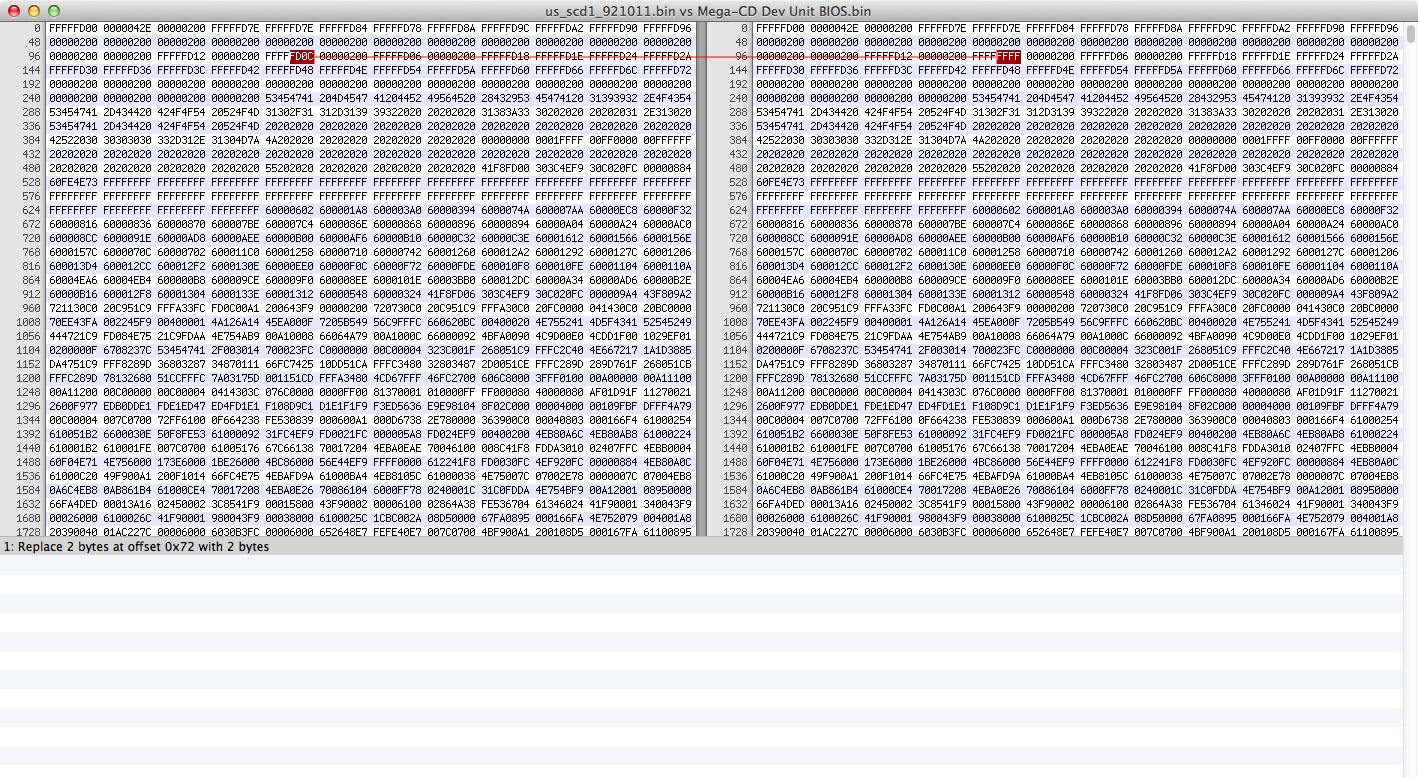Click 0200000F in row 1104 of the right pane

pyautogui.click(x=780, y=351)
